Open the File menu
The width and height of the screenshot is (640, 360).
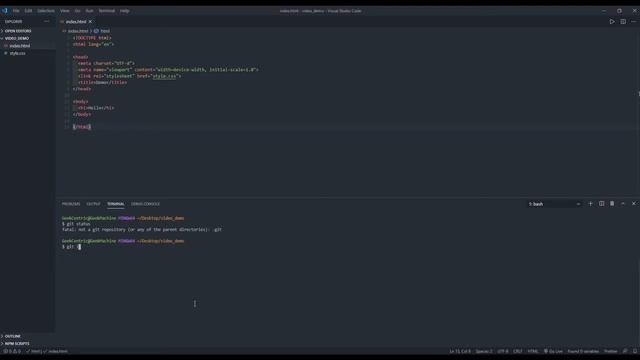[16, 11]
